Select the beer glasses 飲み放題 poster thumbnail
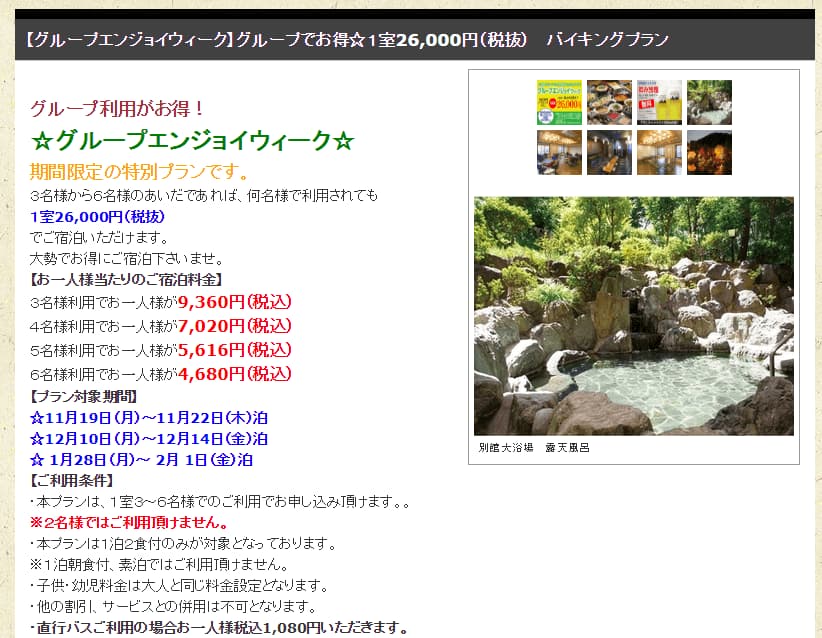Viewport: 822px width, 638px height. (x=659, y=102)
